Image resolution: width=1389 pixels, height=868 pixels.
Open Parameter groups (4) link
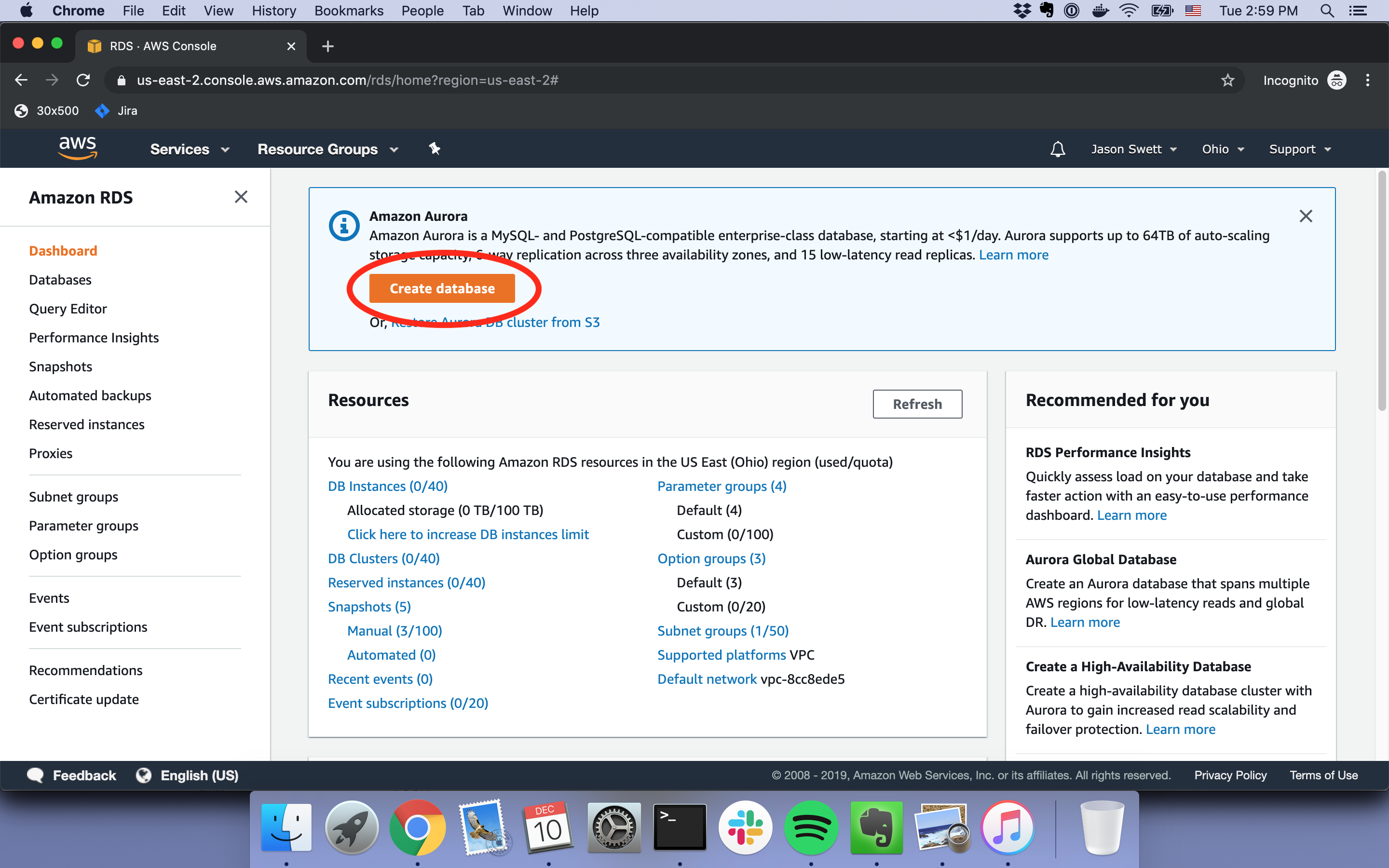[x=722, y=486]
